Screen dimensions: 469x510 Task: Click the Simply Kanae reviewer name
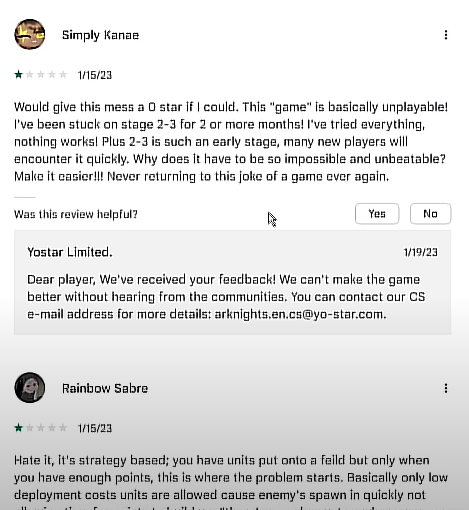pyautogui.click(x=100, y=35)
